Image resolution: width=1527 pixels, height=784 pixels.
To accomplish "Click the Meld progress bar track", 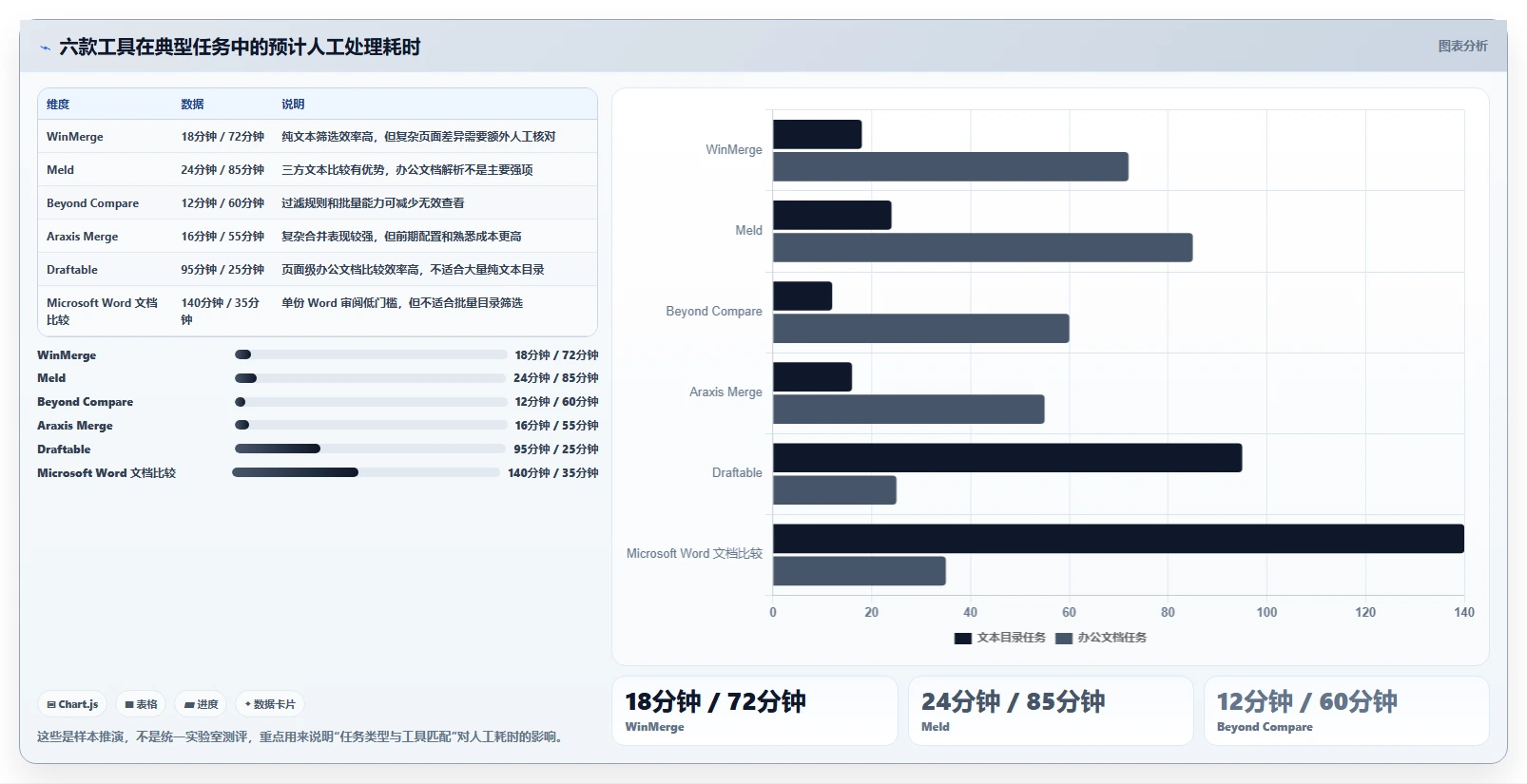I will coord(370,378).
